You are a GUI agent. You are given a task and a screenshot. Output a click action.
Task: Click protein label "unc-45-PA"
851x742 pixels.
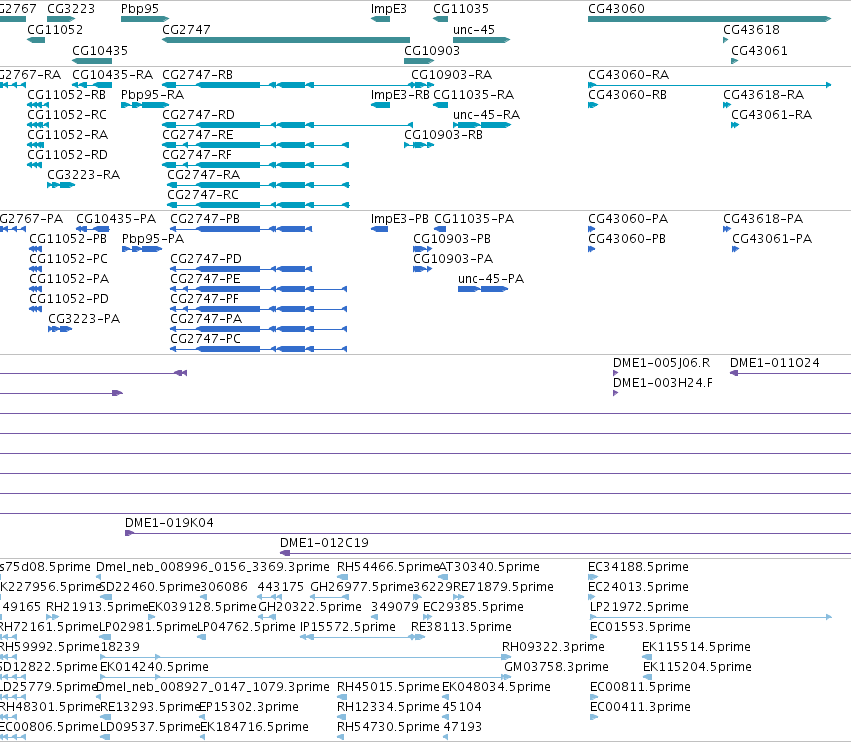[x=491, y=279]
